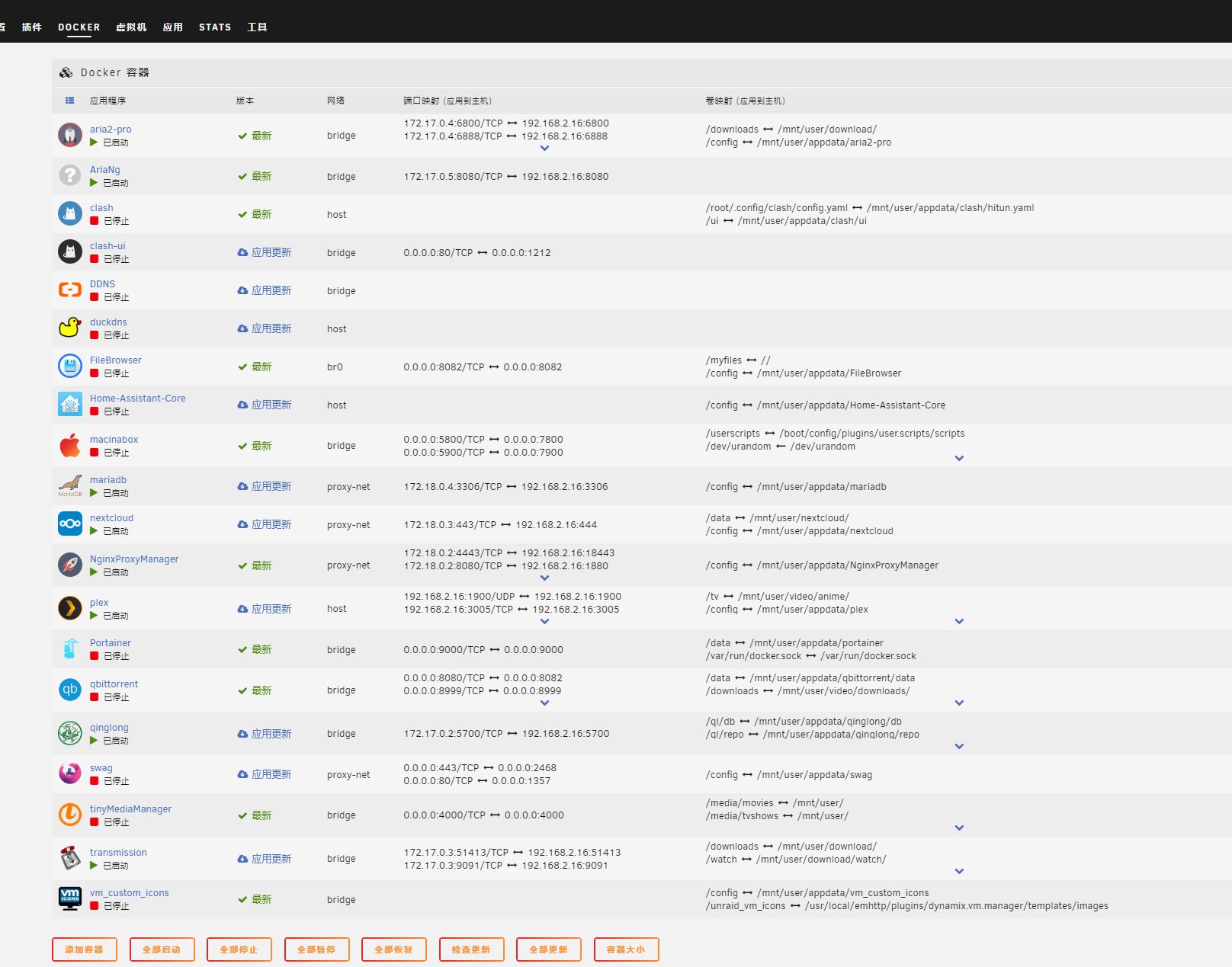The image size is (1232, 967).
Task: Click the qbittorrent container icon
Action: click(x=70, y=690)
